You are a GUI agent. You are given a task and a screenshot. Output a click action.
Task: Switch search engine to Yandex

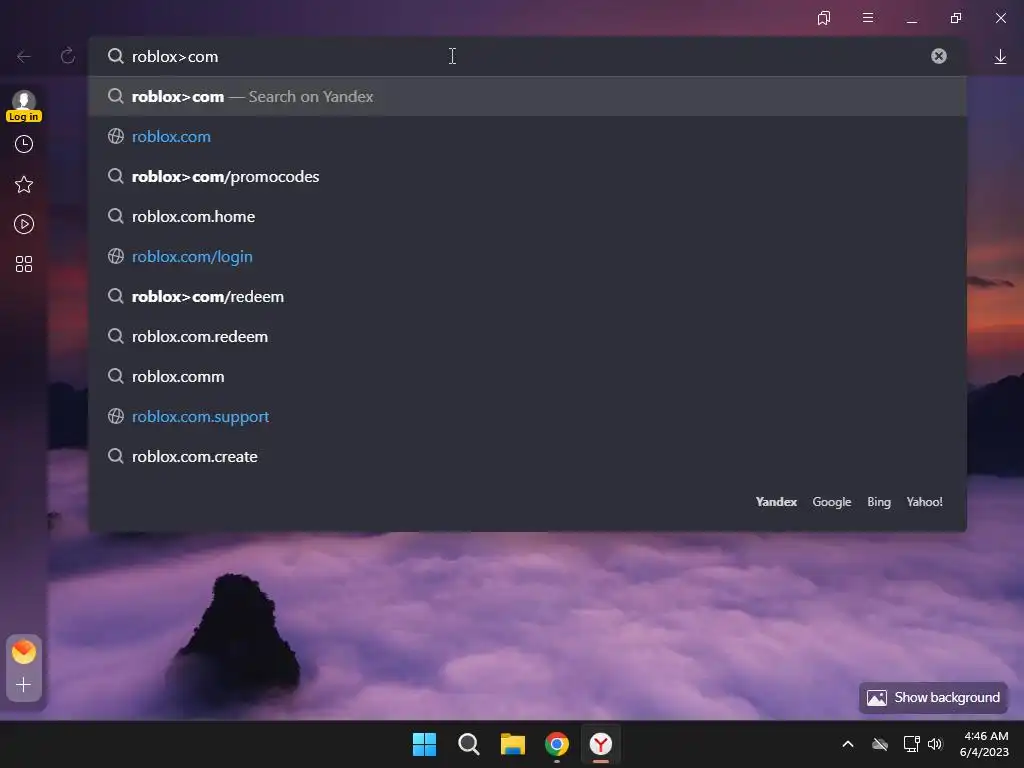(x=776, y=502)
